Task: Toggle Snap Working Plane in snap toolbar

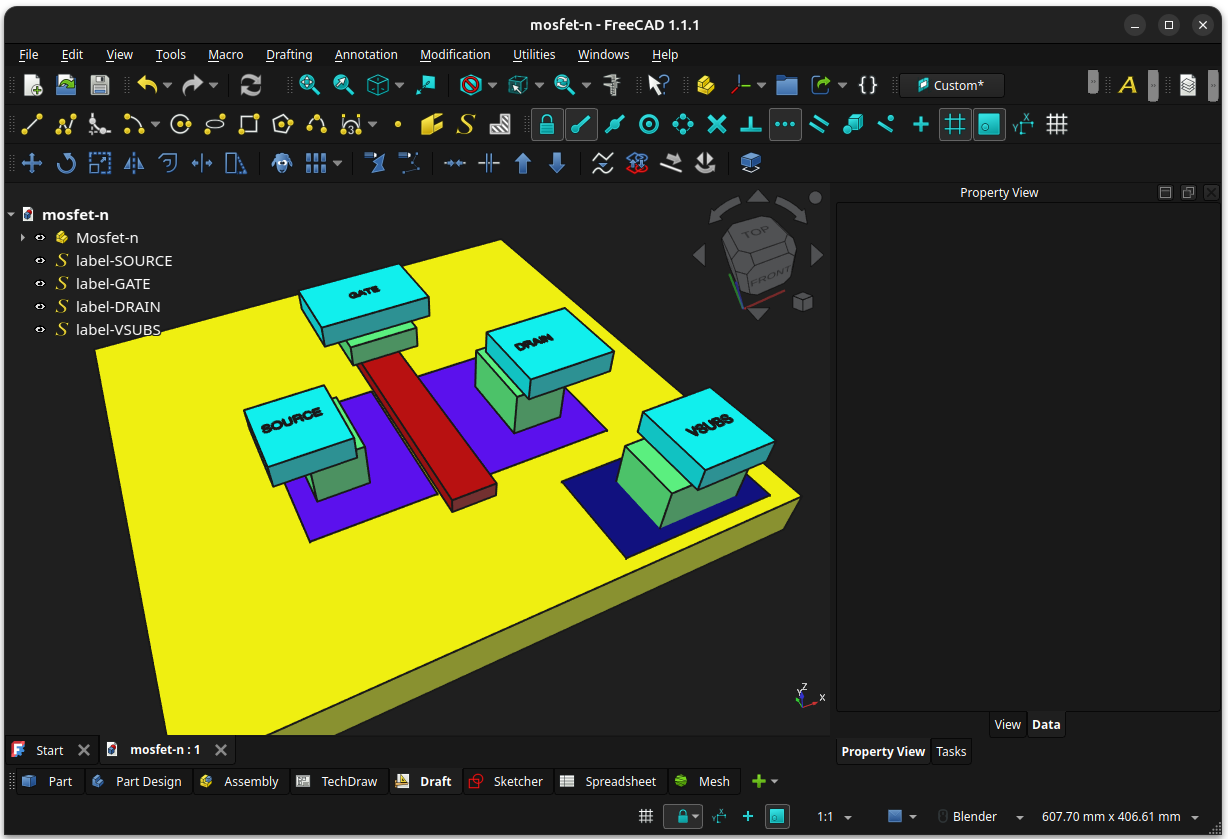Action: 989,124
